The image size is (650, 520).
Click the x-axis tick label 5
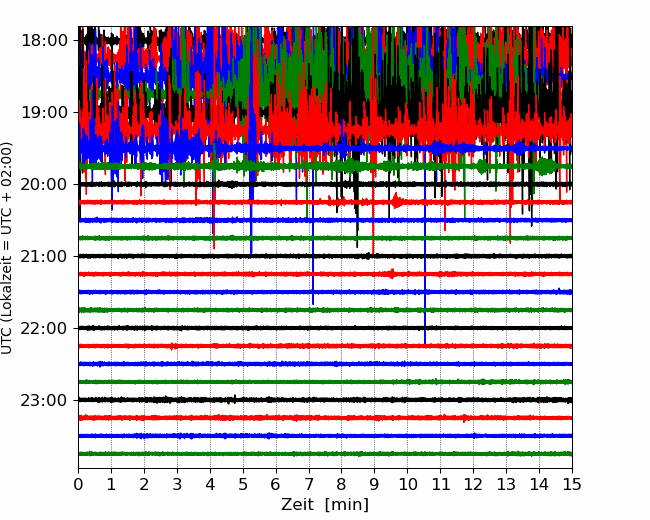point(243,484)
